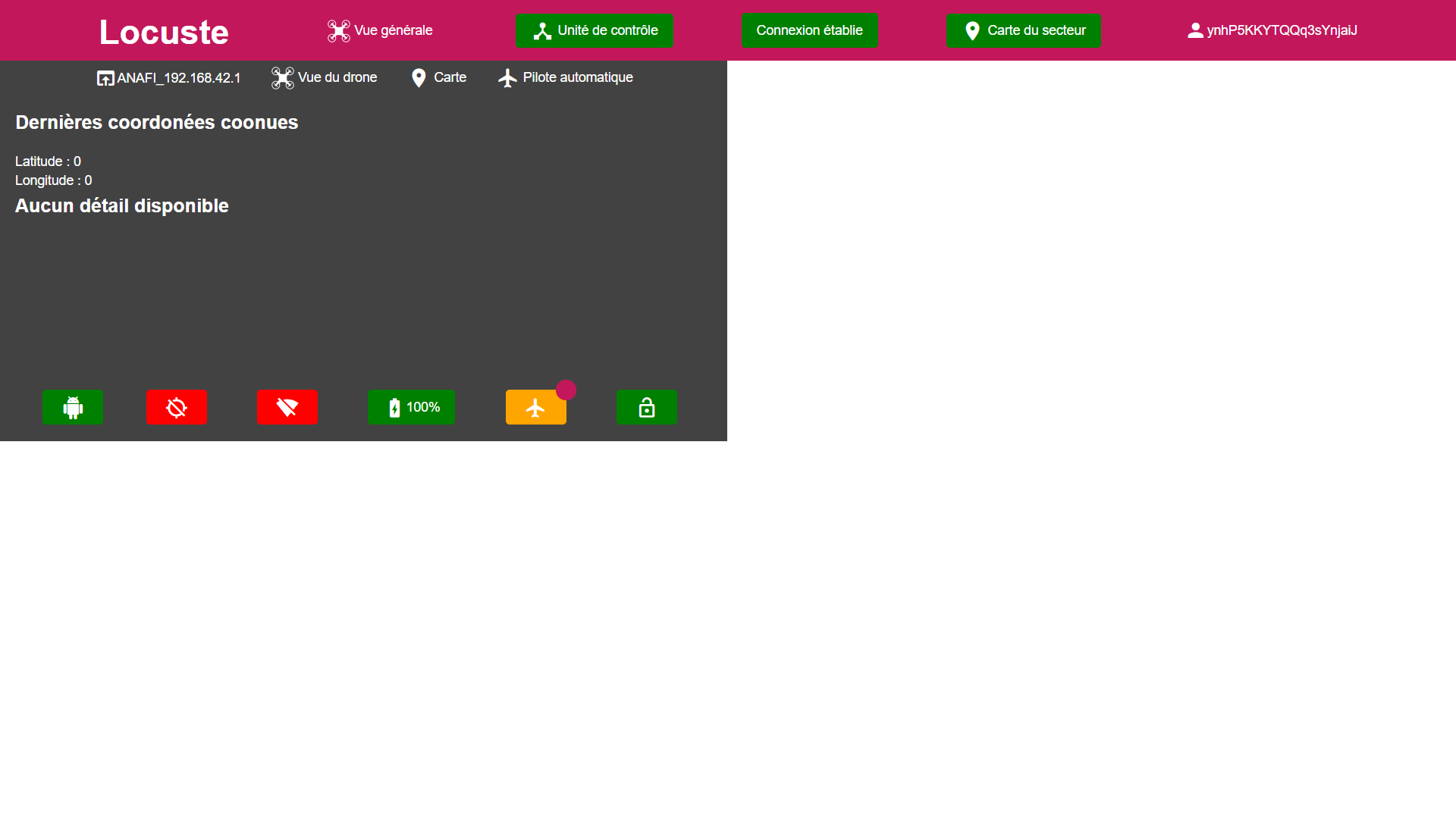Screen dimensions: 1456x818
Task: Click the Aucun détail disponible text
Action: coord(122,206)
